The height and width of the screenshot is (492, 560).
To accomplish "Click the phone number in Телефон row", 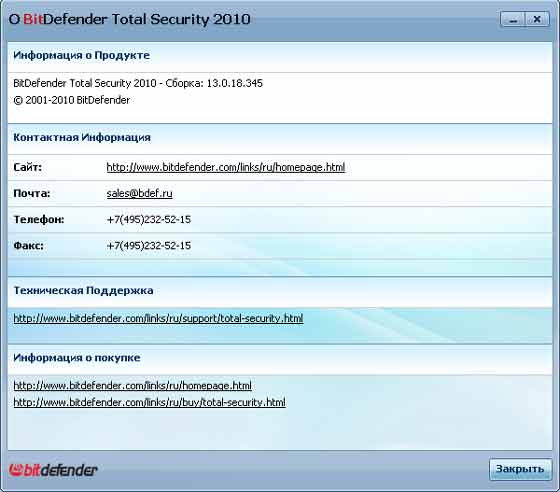I will pyautogui.click(x=149, y=219).
